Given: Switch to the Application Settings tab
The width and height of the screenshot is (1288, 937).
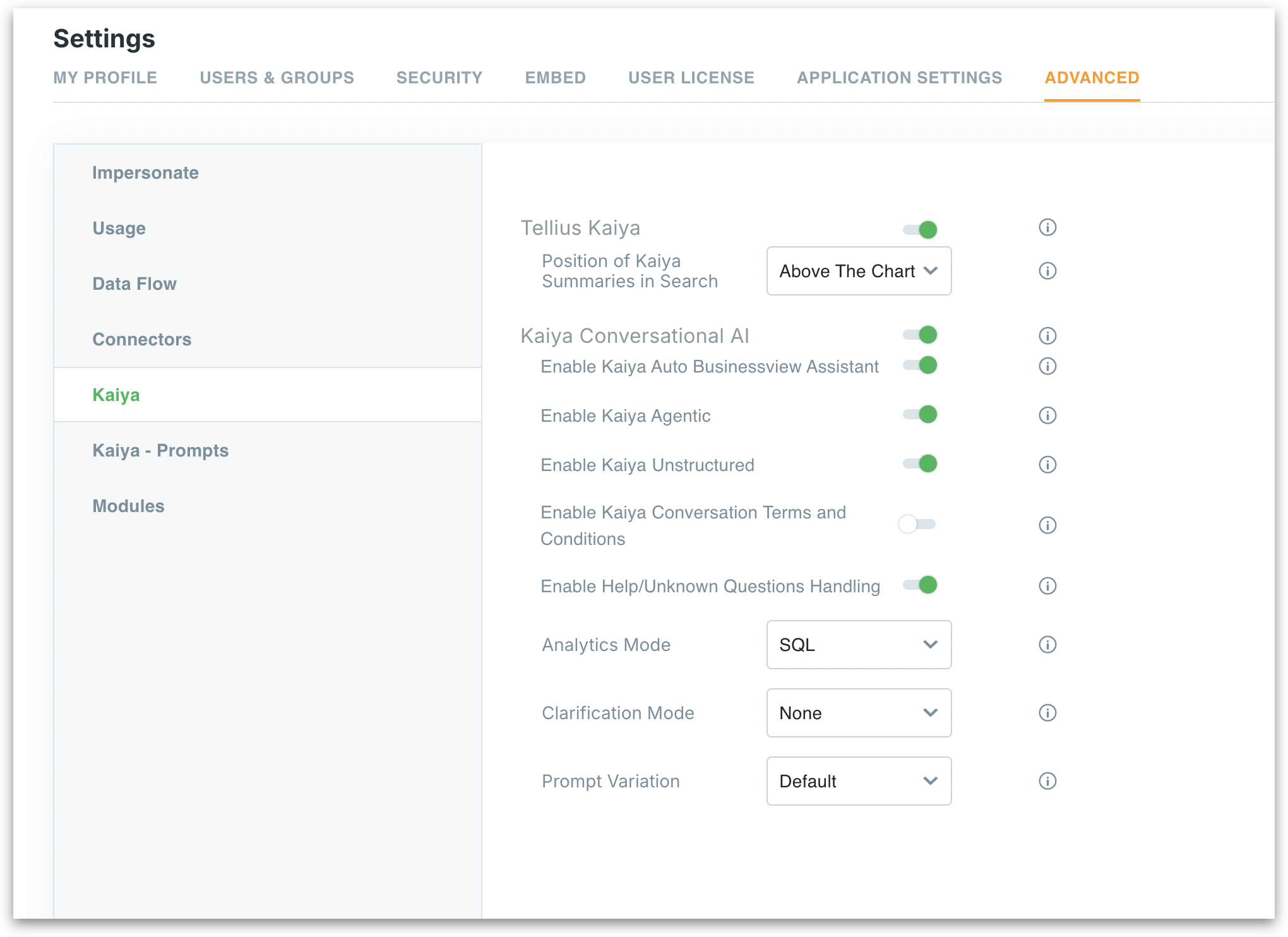Looking at the screenshot, I should tap(899, 78).
